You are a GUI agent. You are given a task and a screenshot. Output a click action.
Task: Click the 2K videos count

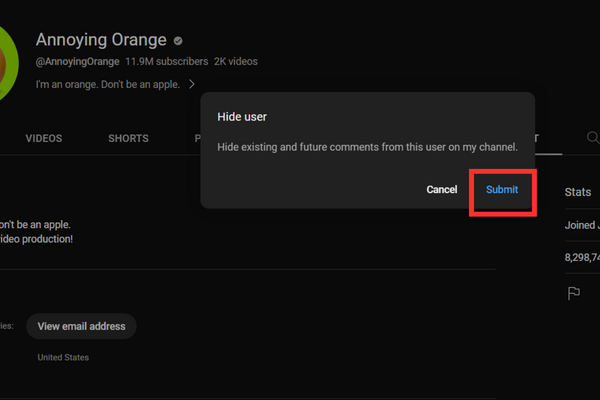click(x=236, y=62)
